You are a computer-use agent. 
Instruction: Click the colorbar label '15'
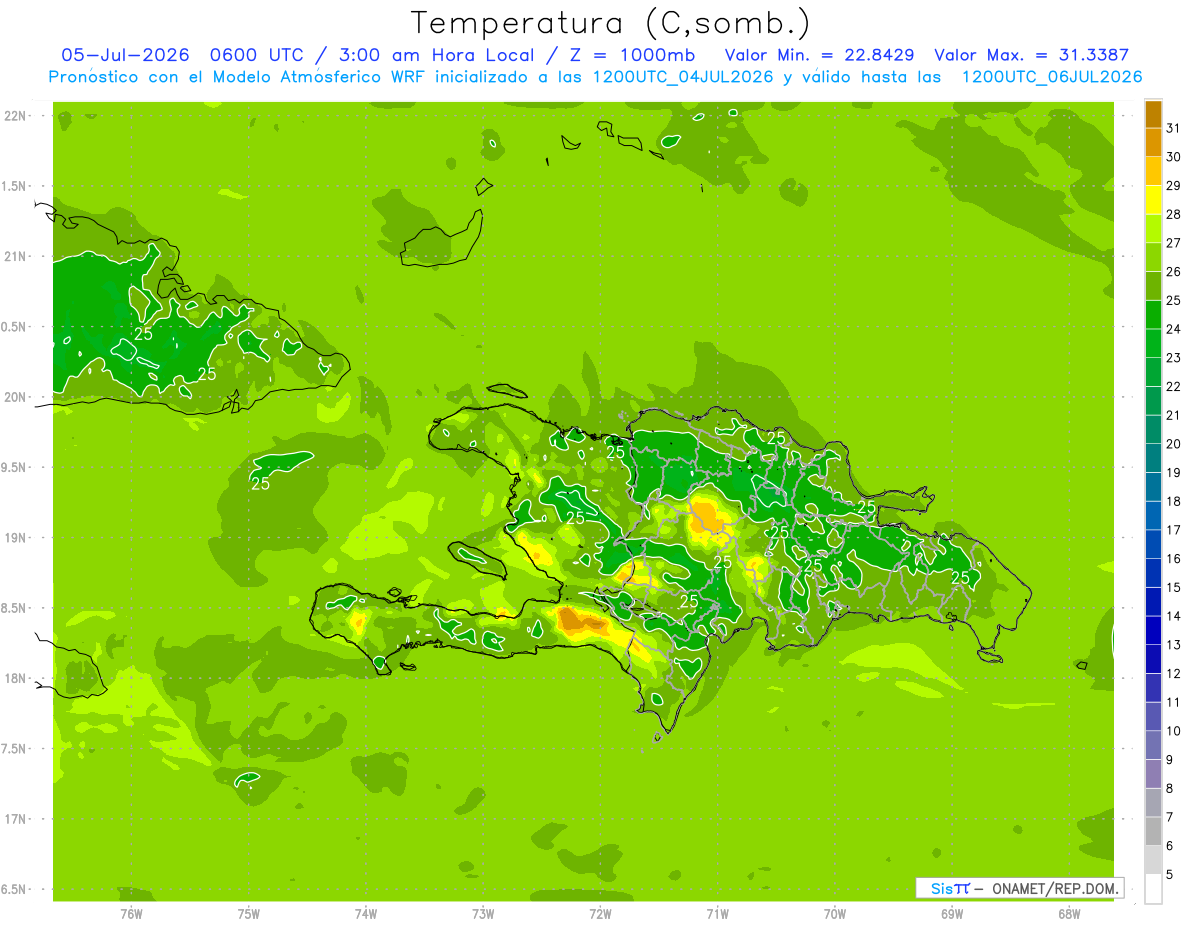pyautogui.click(x=1173, y=587)
